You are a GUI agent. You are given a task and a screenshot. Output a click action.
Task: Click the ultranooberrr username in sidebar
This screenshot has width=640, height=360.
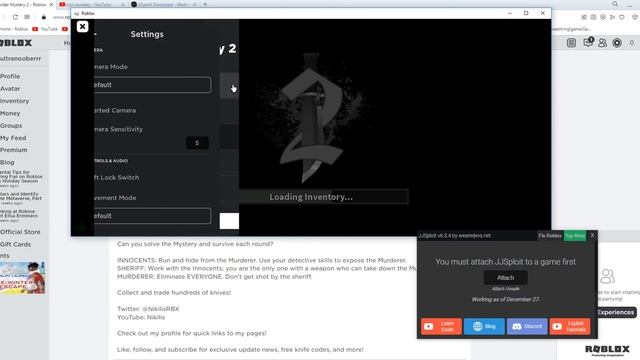click(20, 58)
